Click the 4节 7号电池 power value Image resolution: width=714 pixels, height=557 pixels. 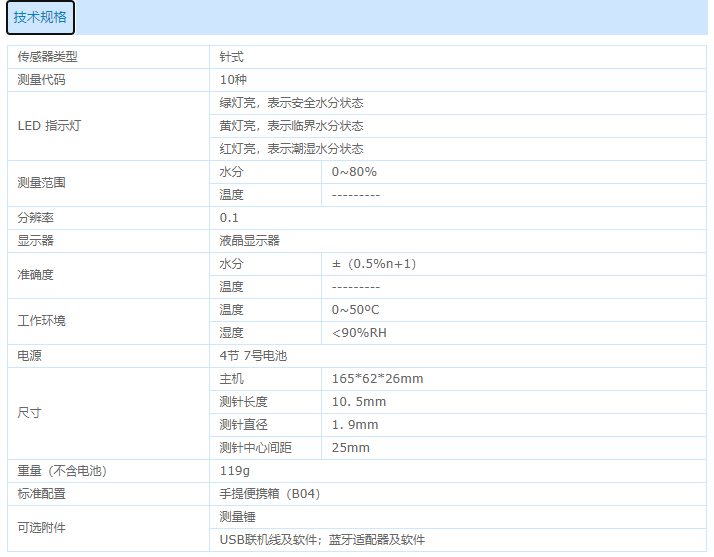pyautogui.click(x=254, y=356)
